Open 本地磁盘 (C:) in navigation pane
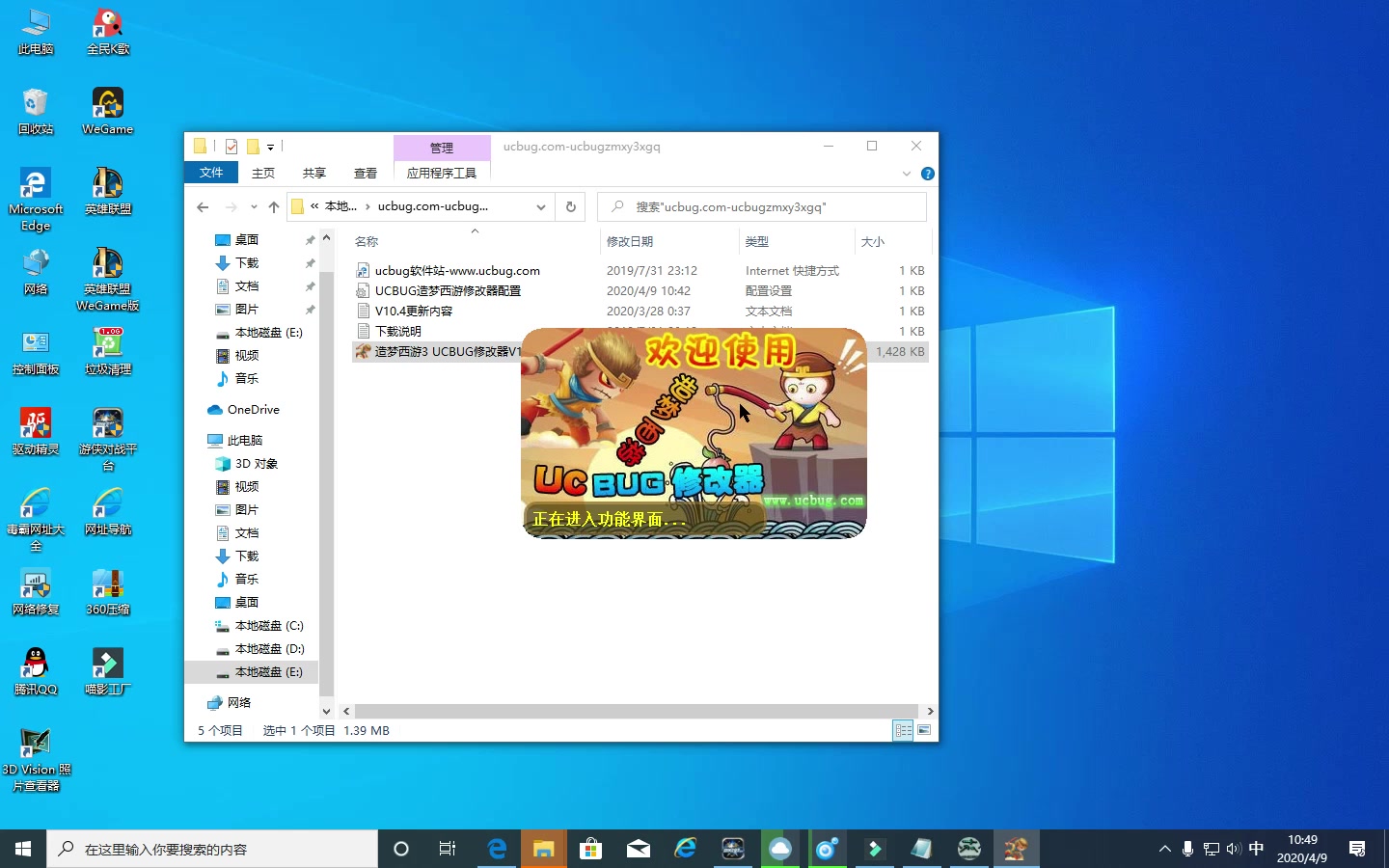Screen dimensions: 1389x868 pyautogui.click(x=268, y=626)
